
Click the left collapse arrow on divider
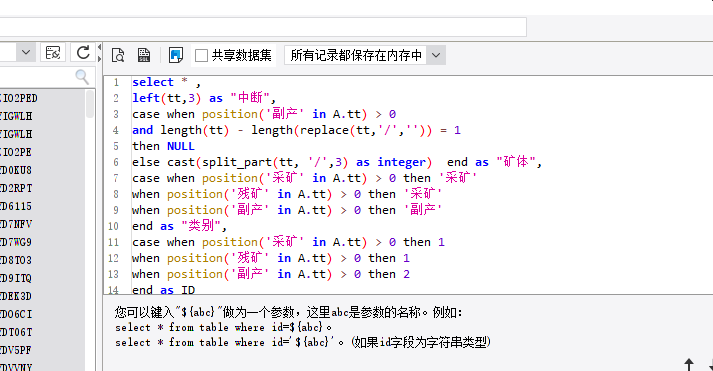coord(99,47)
